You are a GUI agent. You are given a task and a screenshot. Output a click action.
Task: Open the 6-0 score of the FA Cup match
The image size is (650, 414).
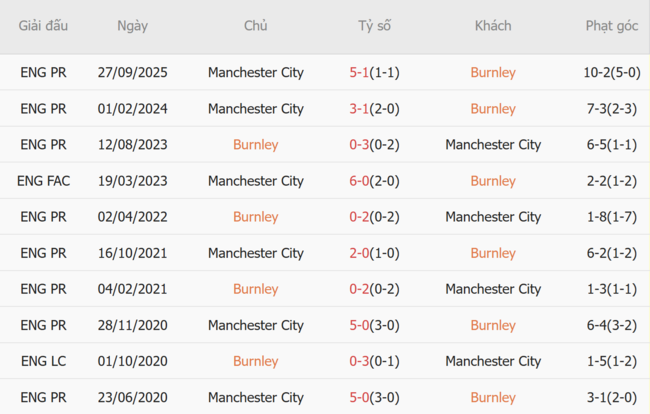coord(360,181)
